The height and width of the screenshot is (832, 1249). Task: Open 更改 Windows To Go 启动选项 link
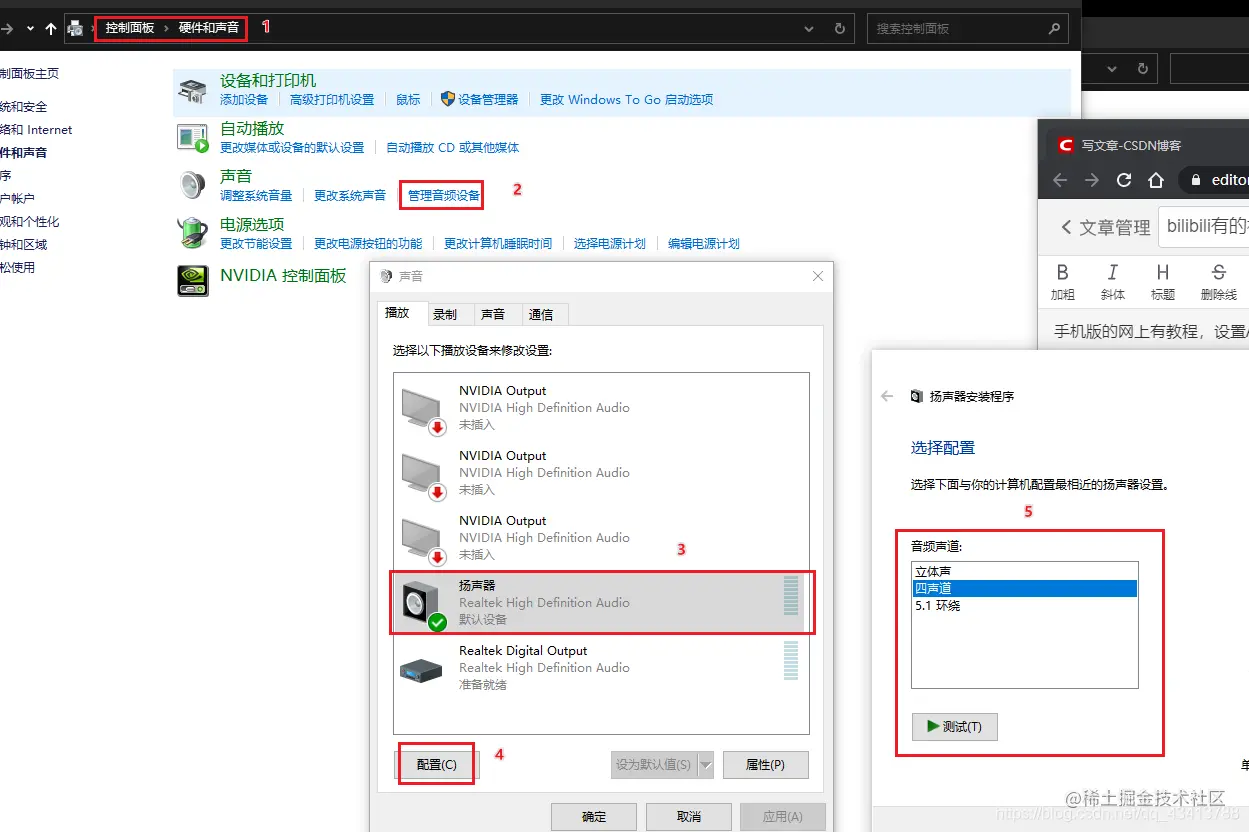[x=626, y=99]
